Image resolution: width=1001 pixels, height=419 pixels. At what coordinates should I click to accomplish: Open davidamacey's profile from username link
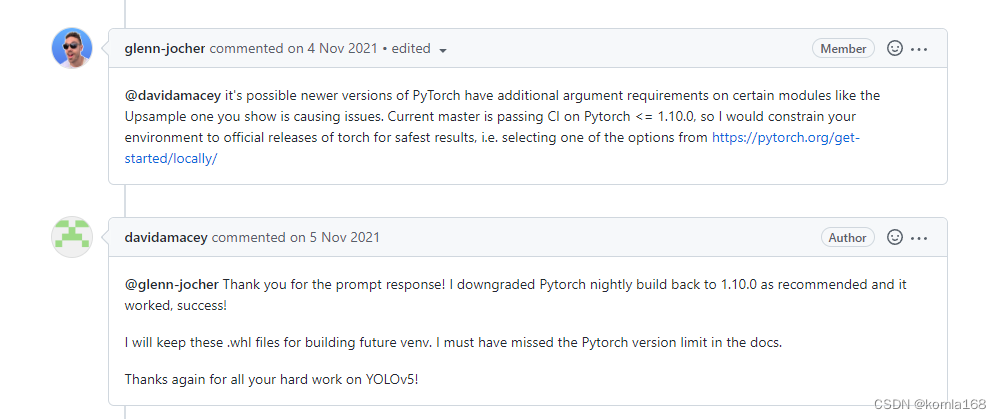(166, 237)
